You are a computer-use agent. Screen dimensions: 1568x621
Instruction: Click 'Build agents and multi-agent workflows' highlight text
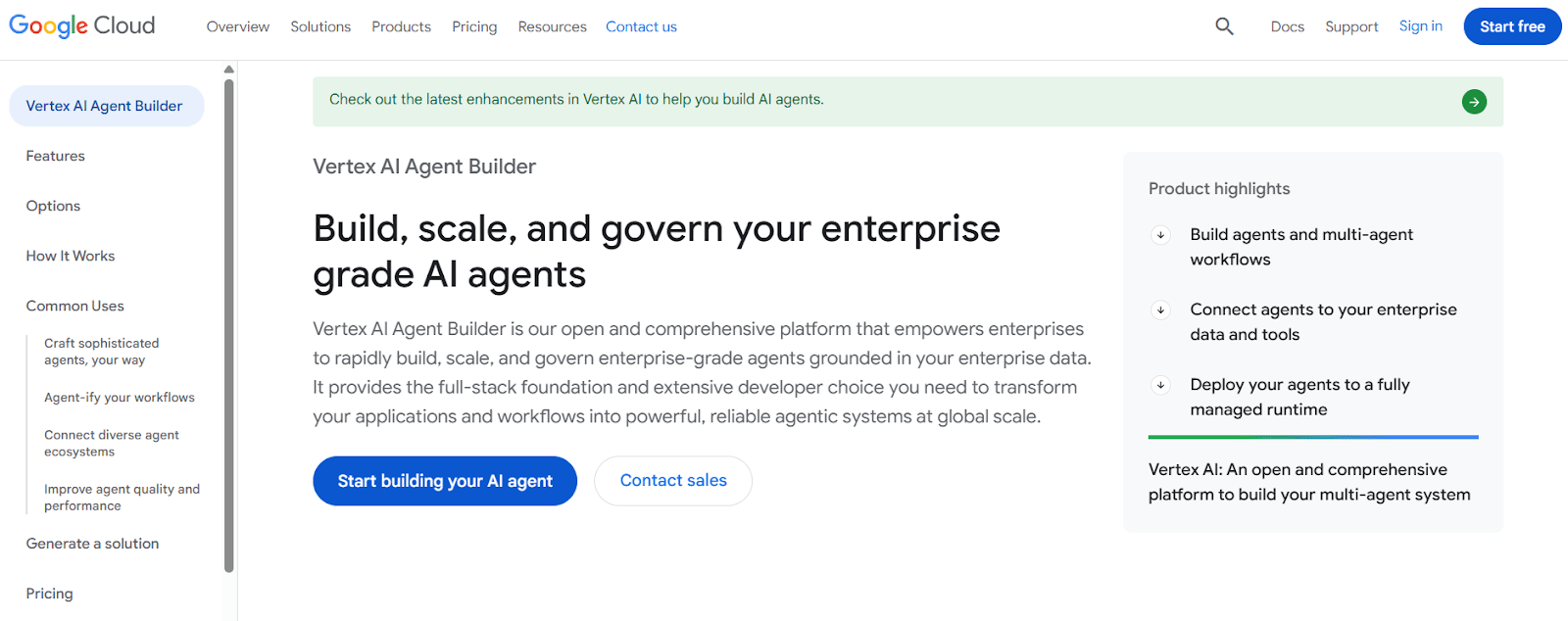point(1301,247)
